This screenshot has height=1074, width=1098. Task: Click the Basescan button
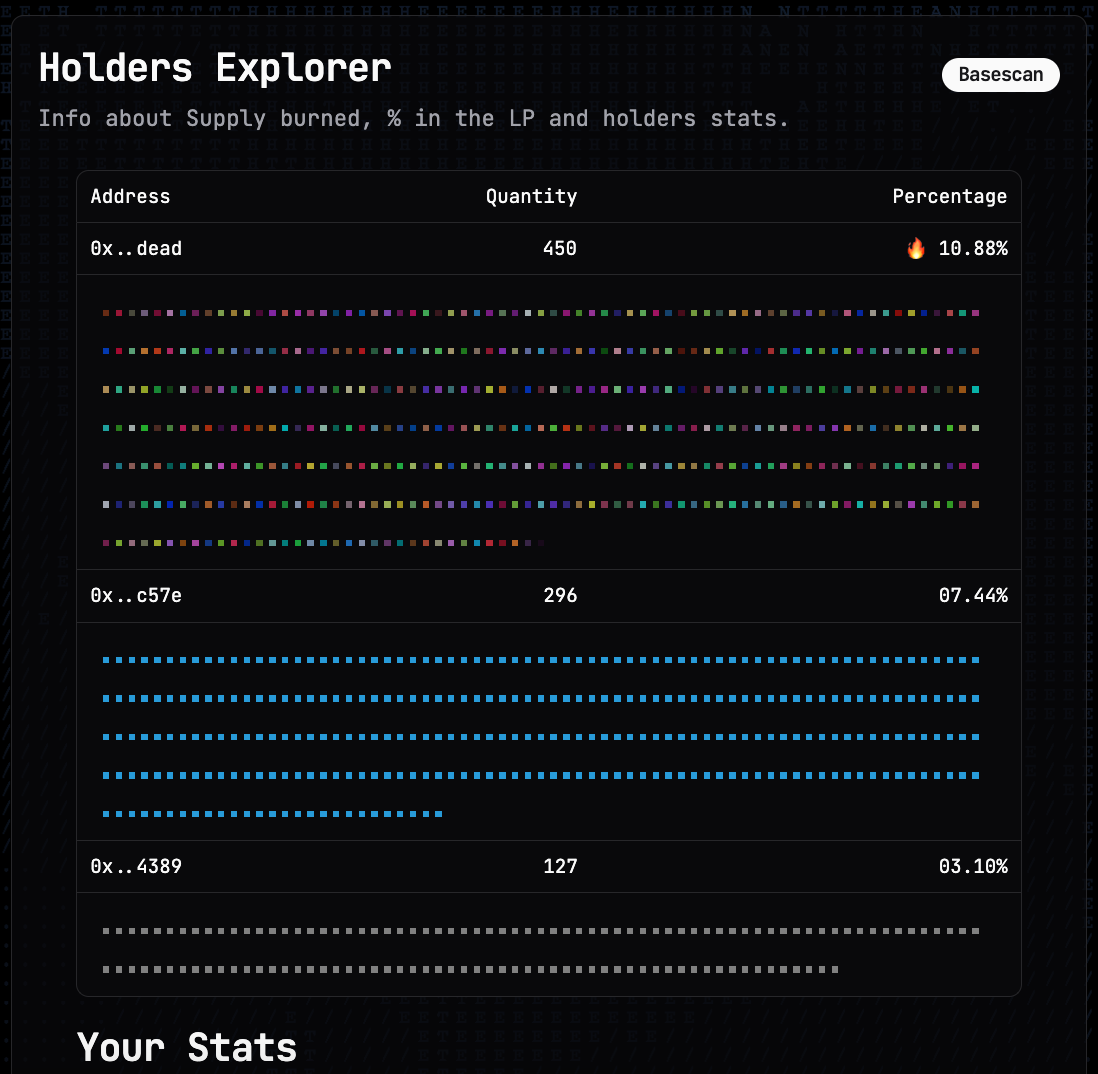coord(1000,75)
